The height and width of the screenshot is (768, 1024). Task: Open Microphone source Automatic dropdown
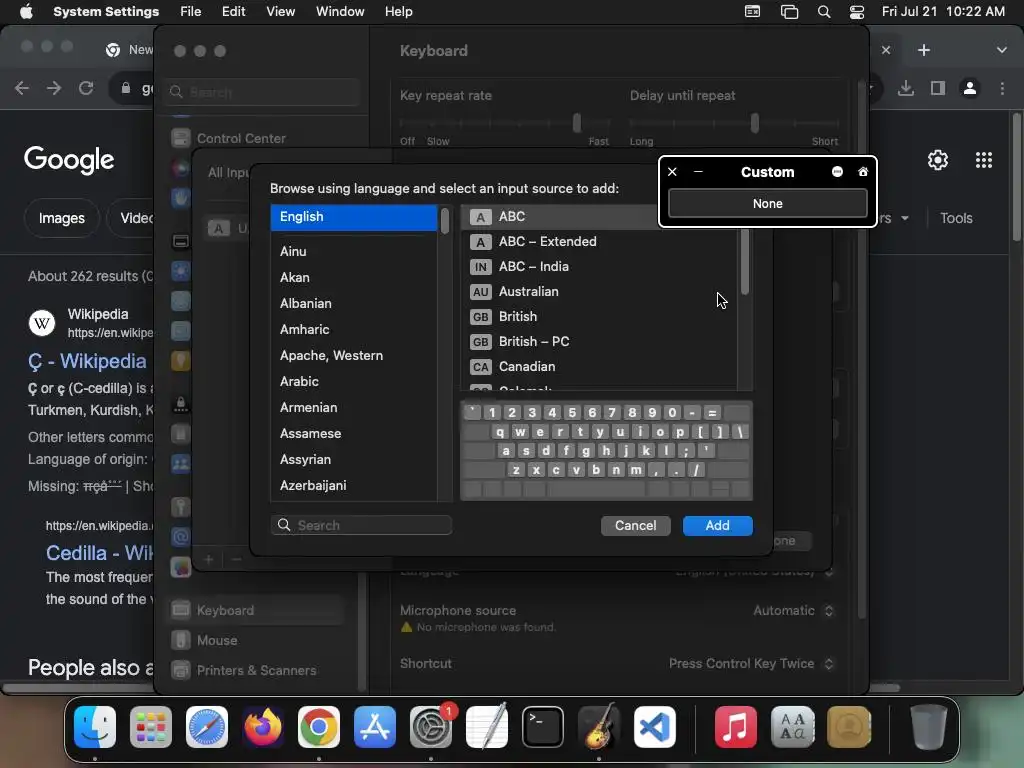pyautogui.click(x=793, y=611)
